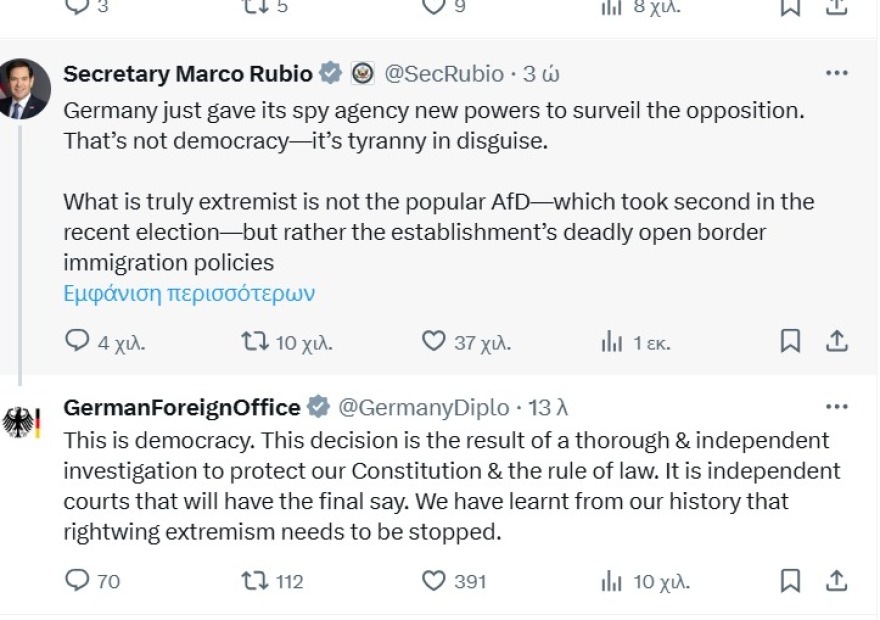
Task: Open Secretary Marco Rubio's profile name
Action: tap(188, 74)
